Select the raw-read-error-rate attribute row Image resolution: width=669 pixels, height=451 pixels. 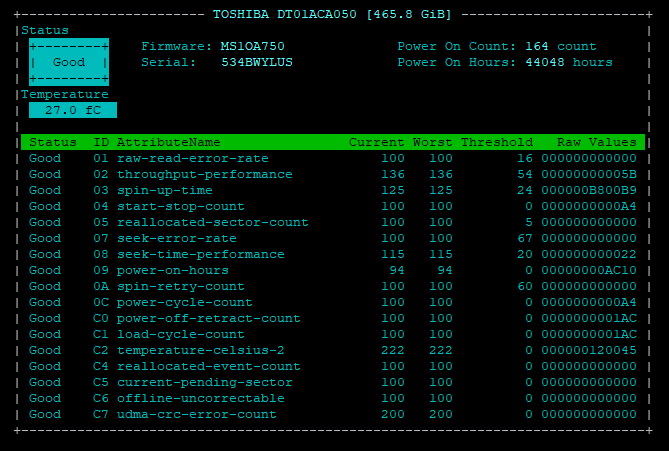tap(333, 158)
